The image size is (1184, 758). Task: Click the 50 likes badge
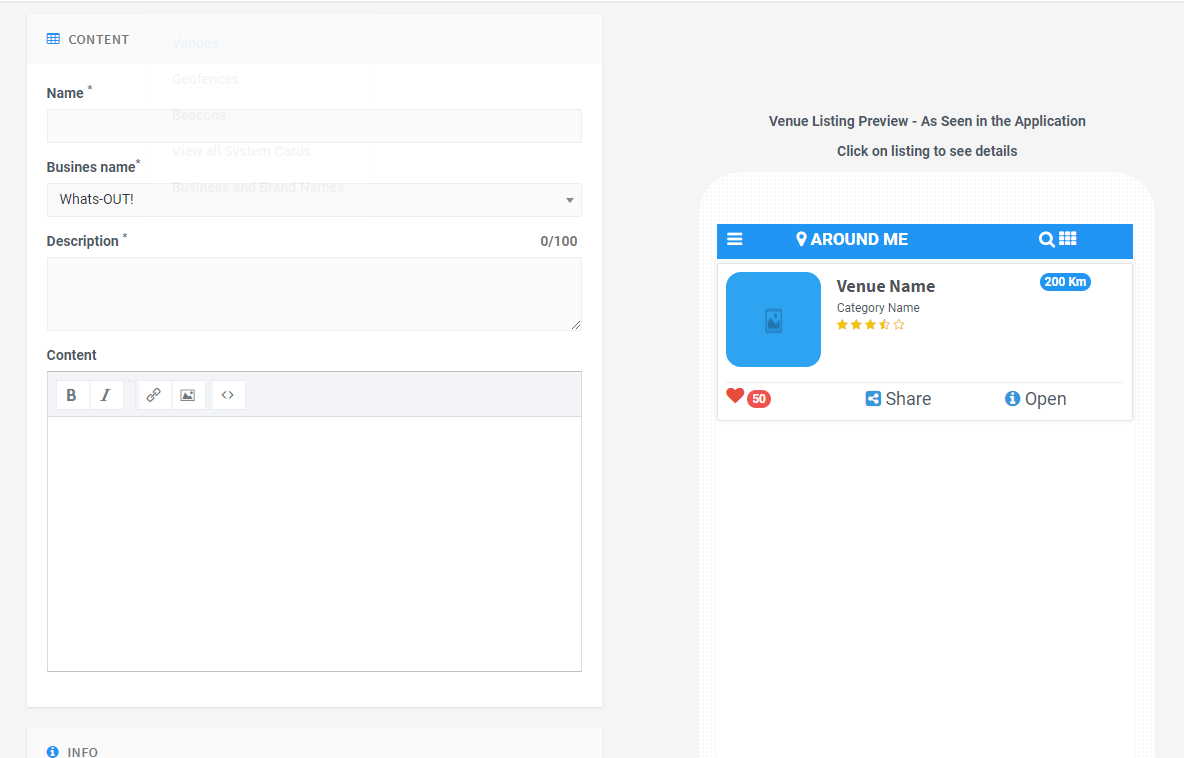pos(759,399)
